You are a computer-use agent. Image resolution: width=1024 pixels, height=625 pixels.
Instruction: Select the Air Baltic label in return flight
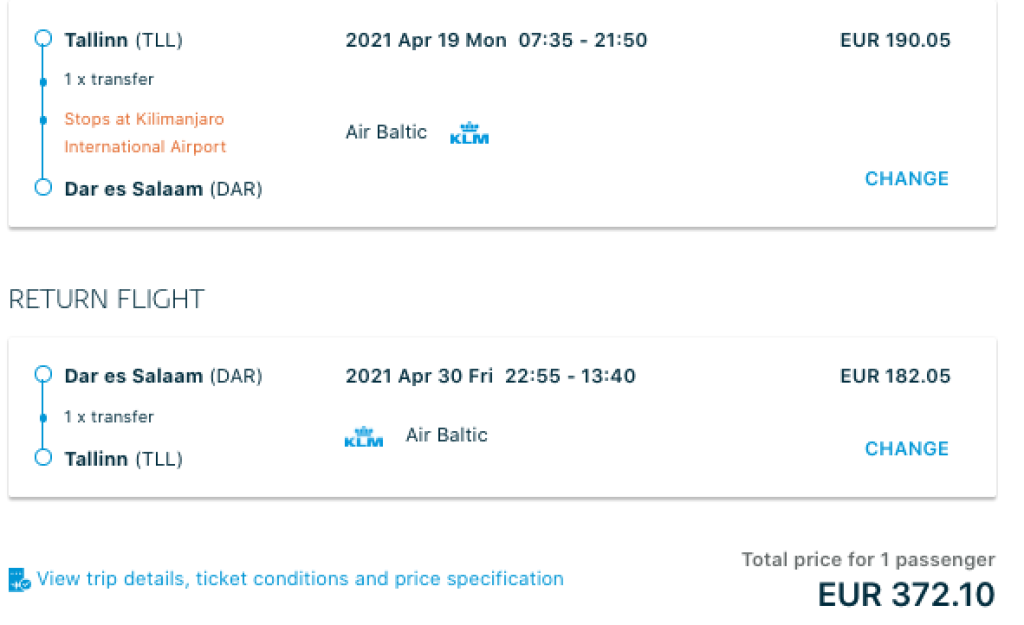click(446, 435)
